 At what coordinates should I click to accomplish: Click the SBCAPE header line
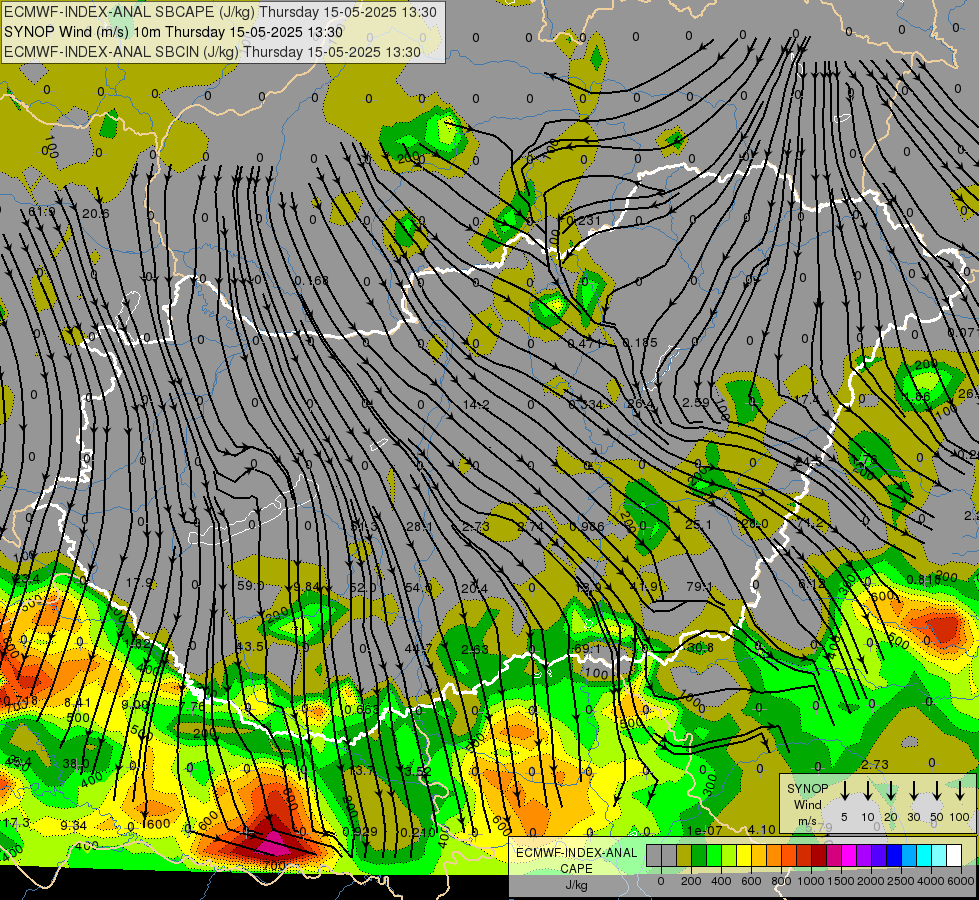(x=221, y=12)
